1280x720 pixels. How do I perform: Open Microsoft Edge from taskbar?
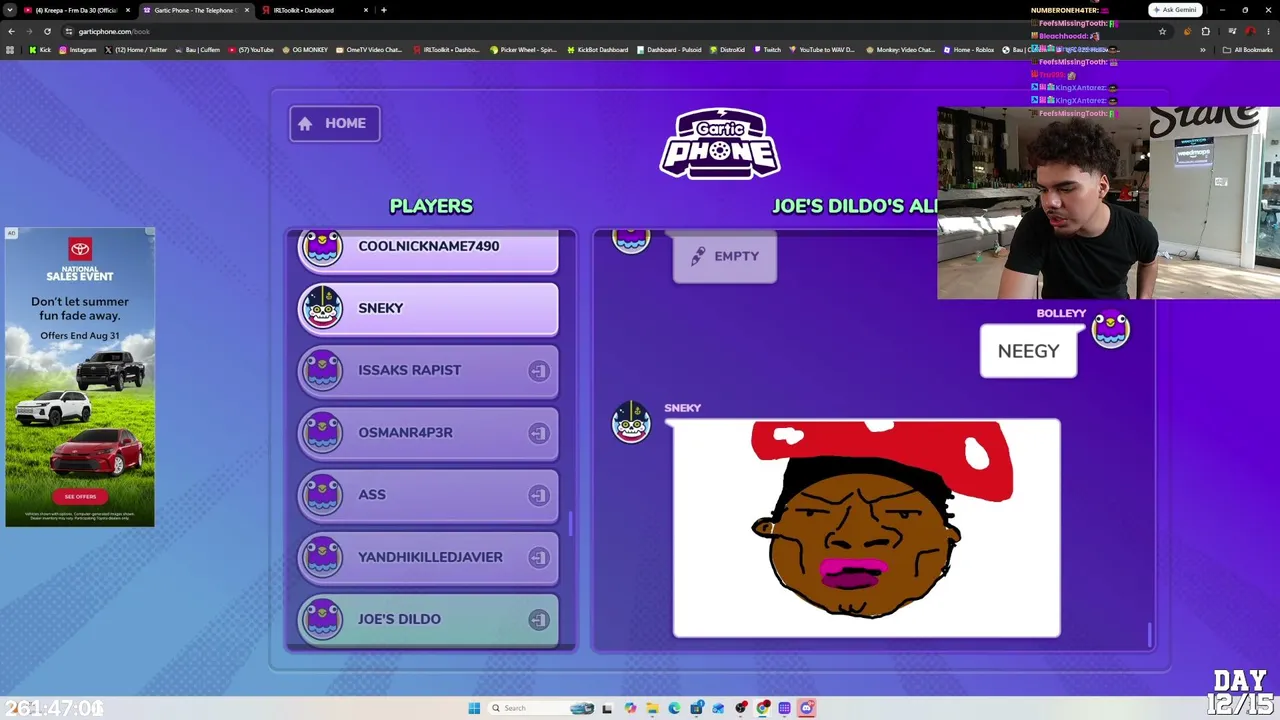674,708
